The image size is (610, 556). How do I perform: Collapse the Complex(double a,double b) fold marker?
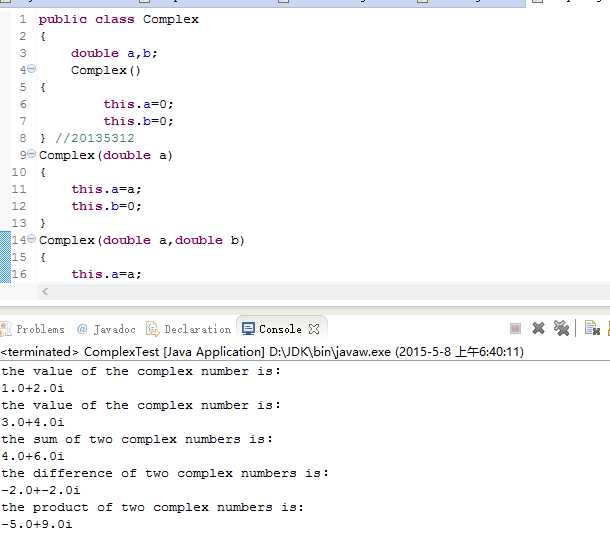pyautogui.click(x=32, y=239)
